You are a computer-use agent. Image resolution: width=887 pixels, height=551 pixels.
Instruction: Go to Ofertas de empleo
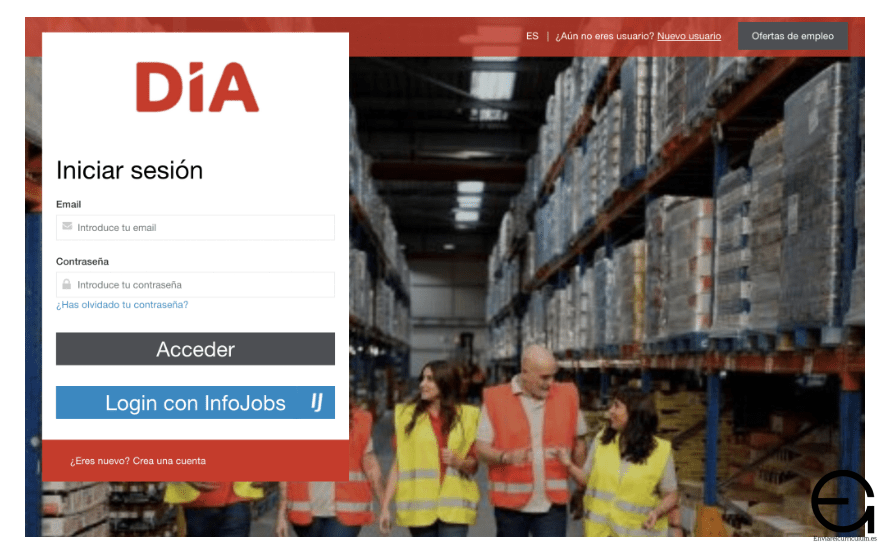(793, 36)
